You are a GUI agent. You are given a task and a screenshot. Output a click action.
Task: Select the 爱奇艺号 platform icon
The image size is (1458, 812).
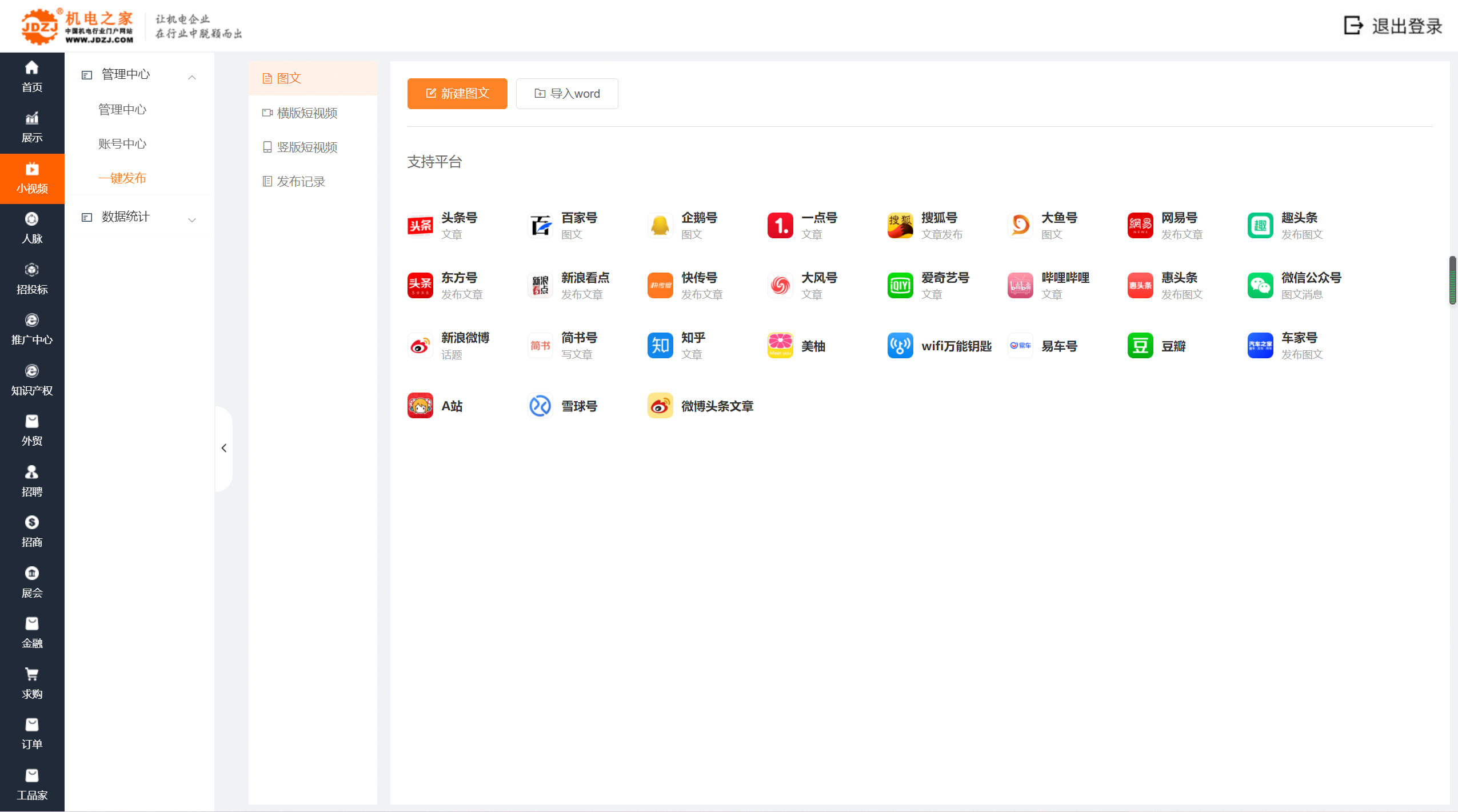click(900, 286)
